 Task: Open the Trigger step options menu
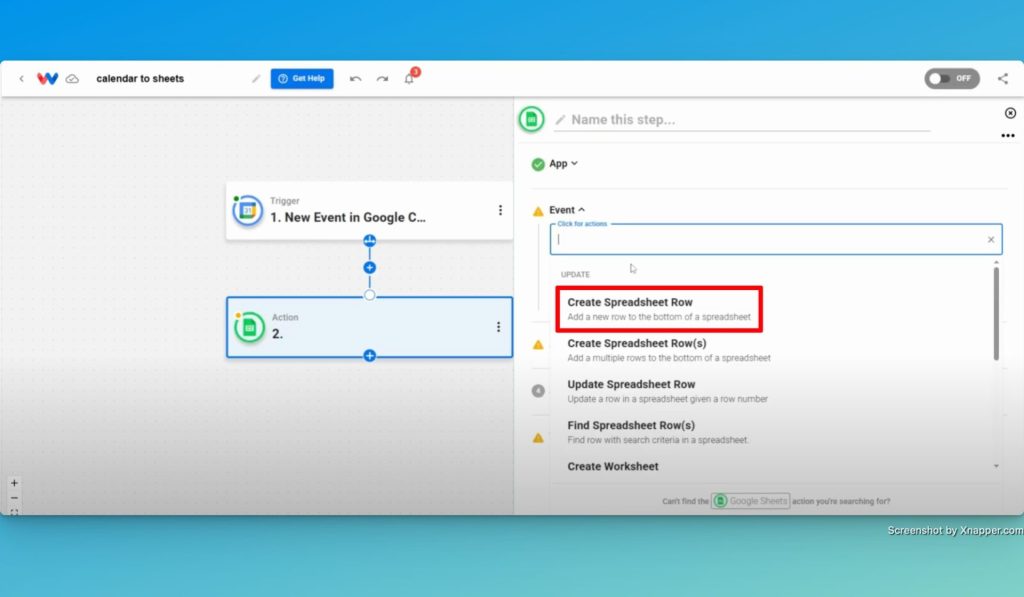500,210
